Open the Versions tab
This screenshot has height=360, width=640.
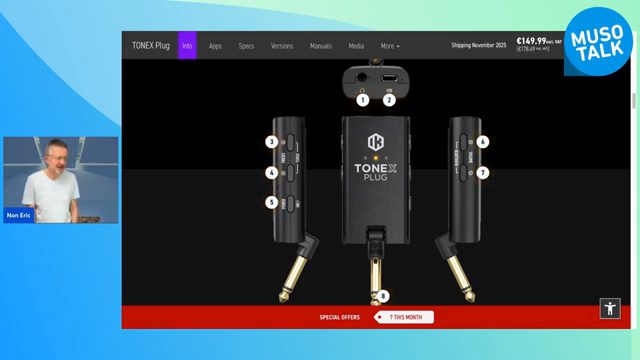point(282,46)
